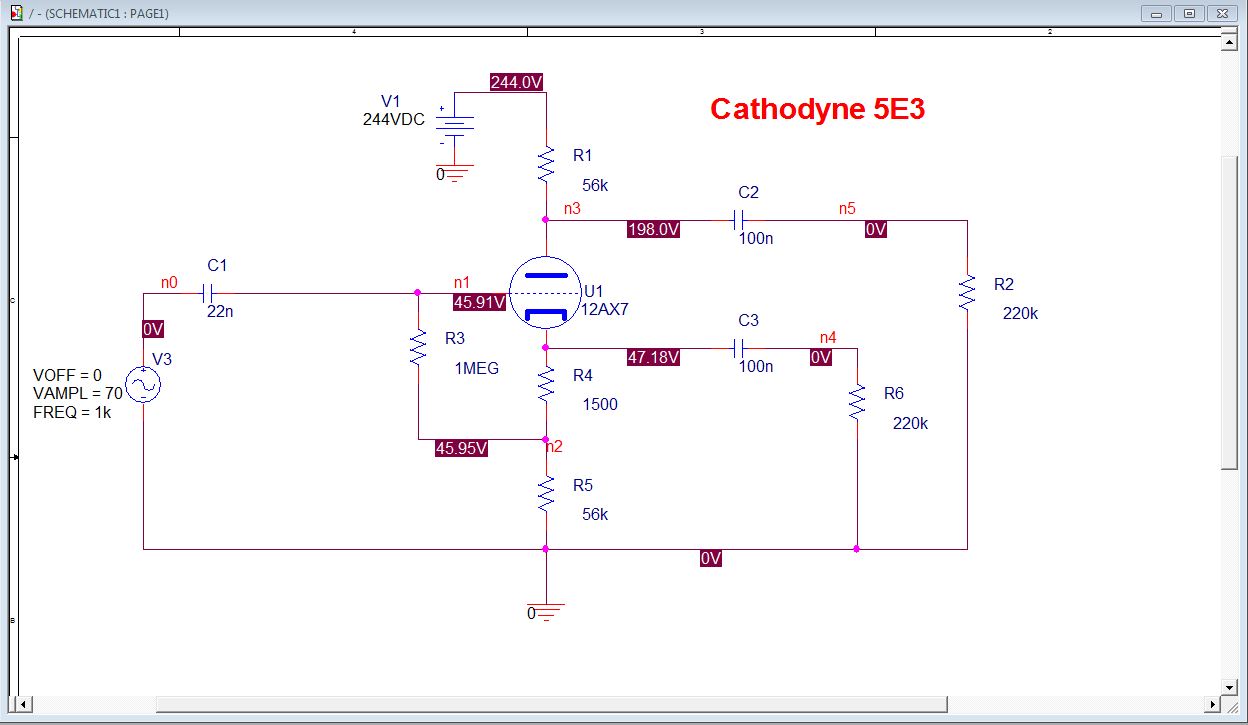Screen dimensions: 1248x725
Task: Restore down the schematic window
Action: pyautogui.click(x=1190, y=13)
